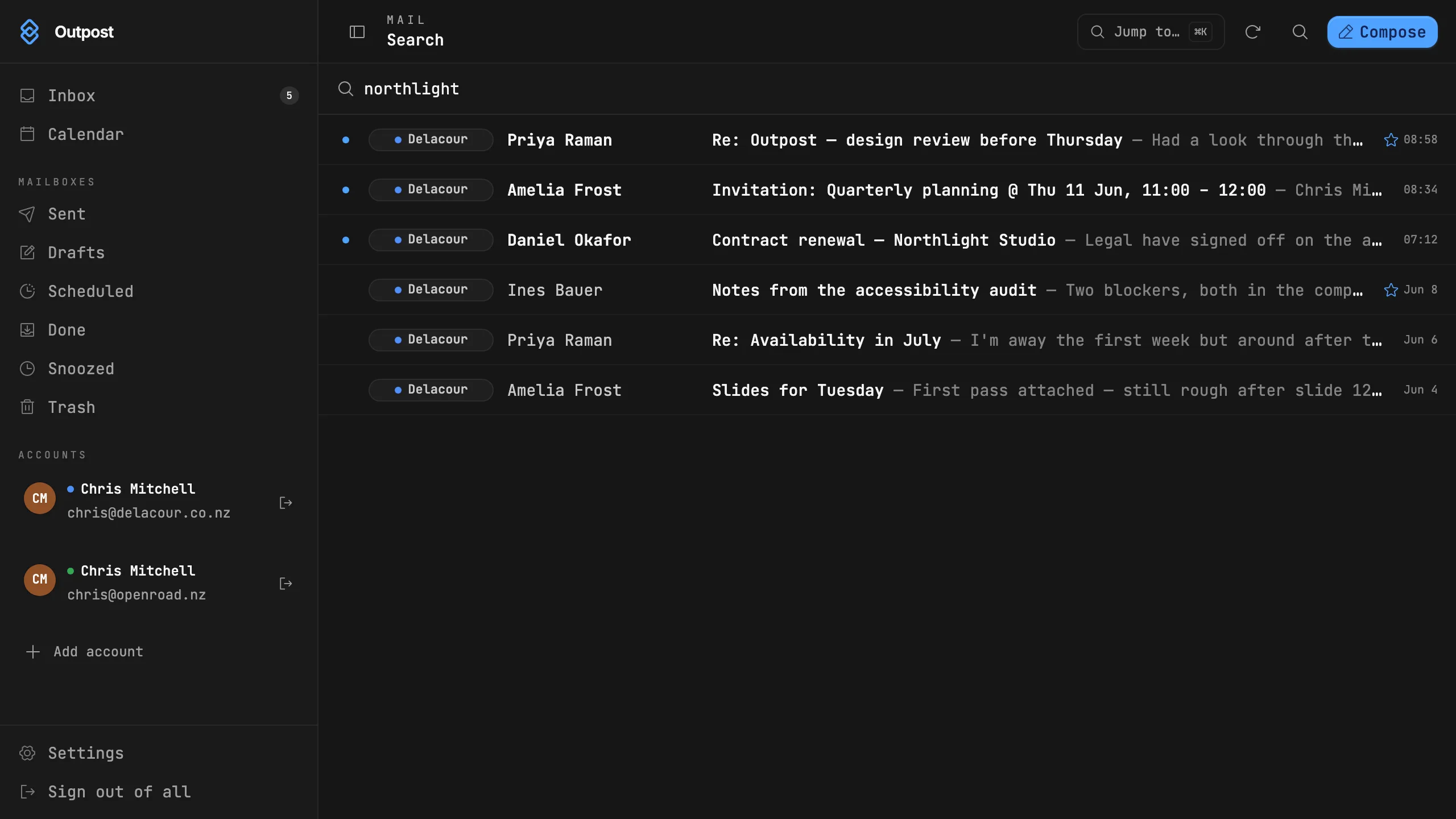Viewport: 1456px width, 819px height.
Task: Click the search field's magnifier icon
Action: pyautogui.click(x=345, y=89)
